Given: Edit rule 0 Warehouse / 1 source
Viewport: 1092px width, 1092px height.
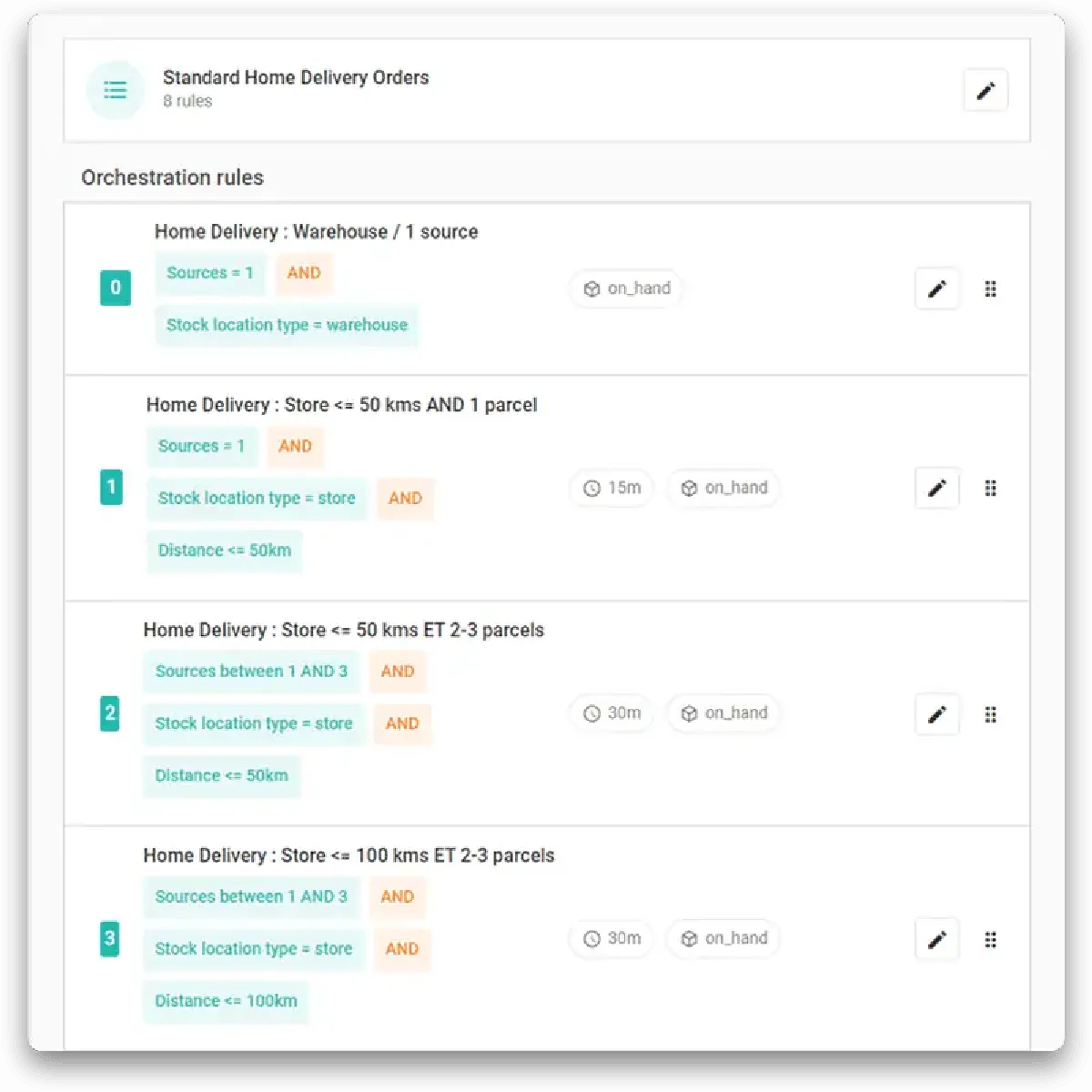Looking at the screenshot, I should click(x=936, y=289).
